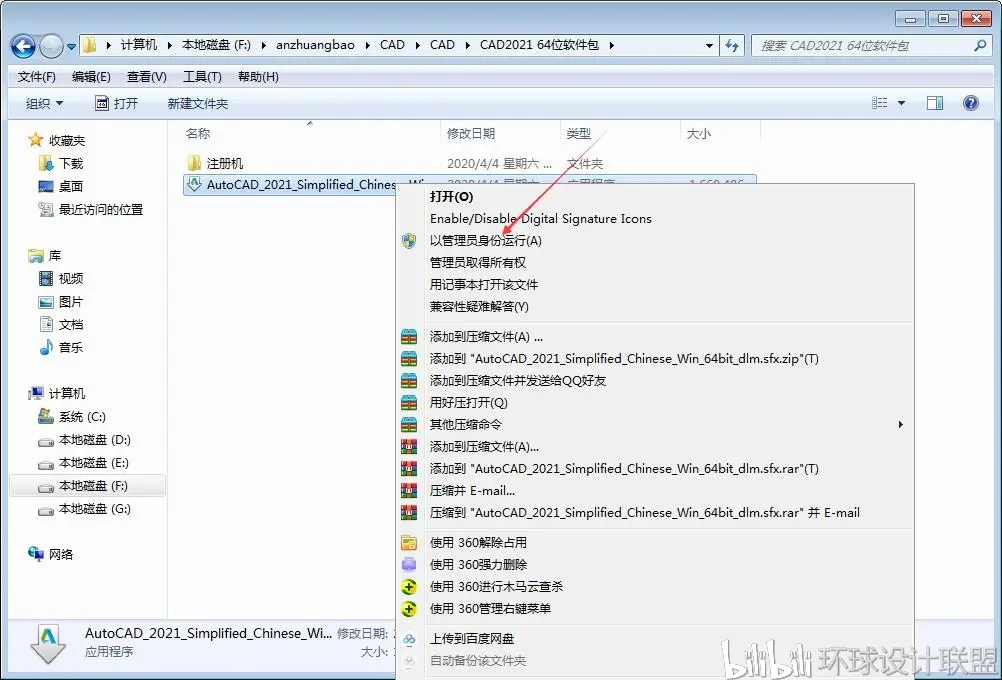1002x680 pixels.
Task: Choose 添加到压缩文件并发送给QQ好友
Action: (x=518, y=381)
